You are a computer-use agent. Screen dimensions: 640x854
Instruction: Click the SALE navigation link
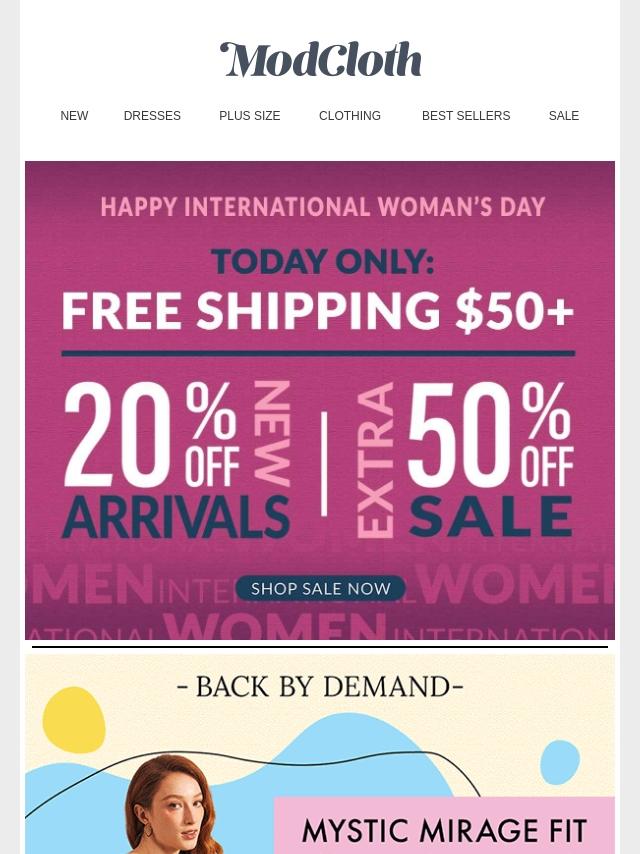point(564,116)
